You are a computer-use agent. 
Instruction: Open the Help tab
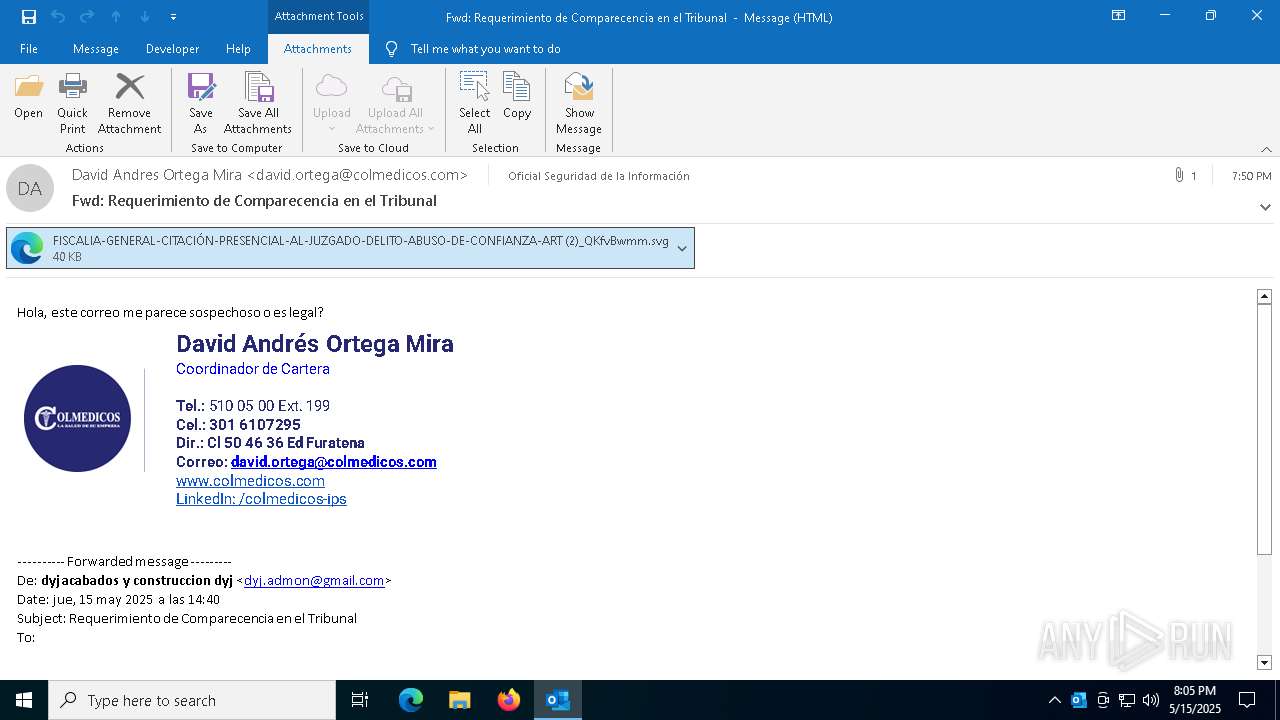(238, 49)
